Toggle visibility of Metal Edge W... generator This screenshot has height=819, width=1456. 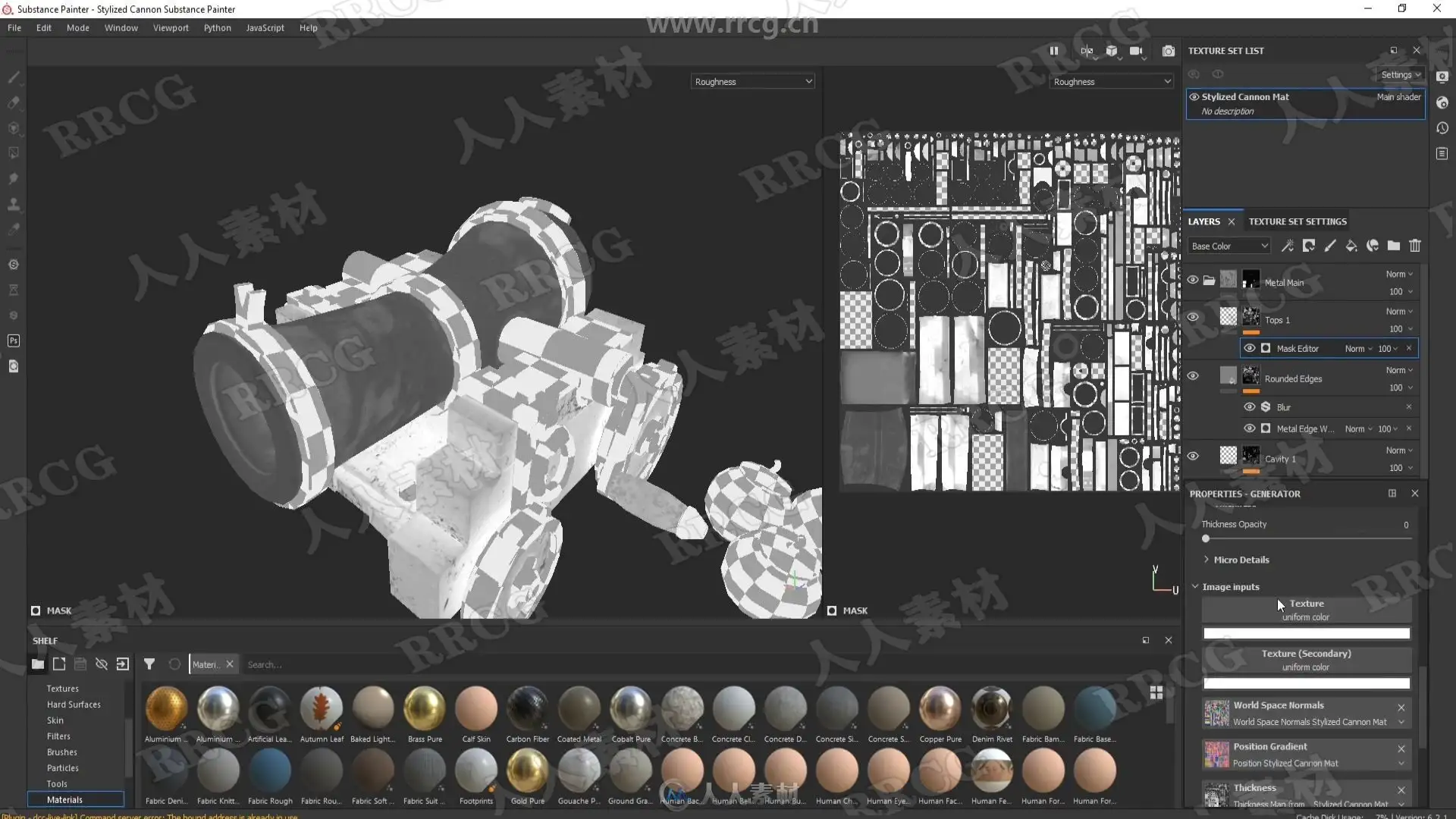(x=1249, y=428)
